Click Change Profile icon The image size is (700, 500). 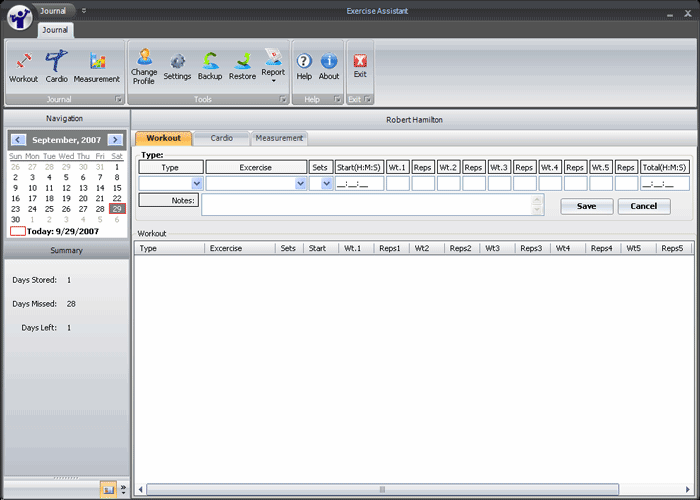click(144, 57)
